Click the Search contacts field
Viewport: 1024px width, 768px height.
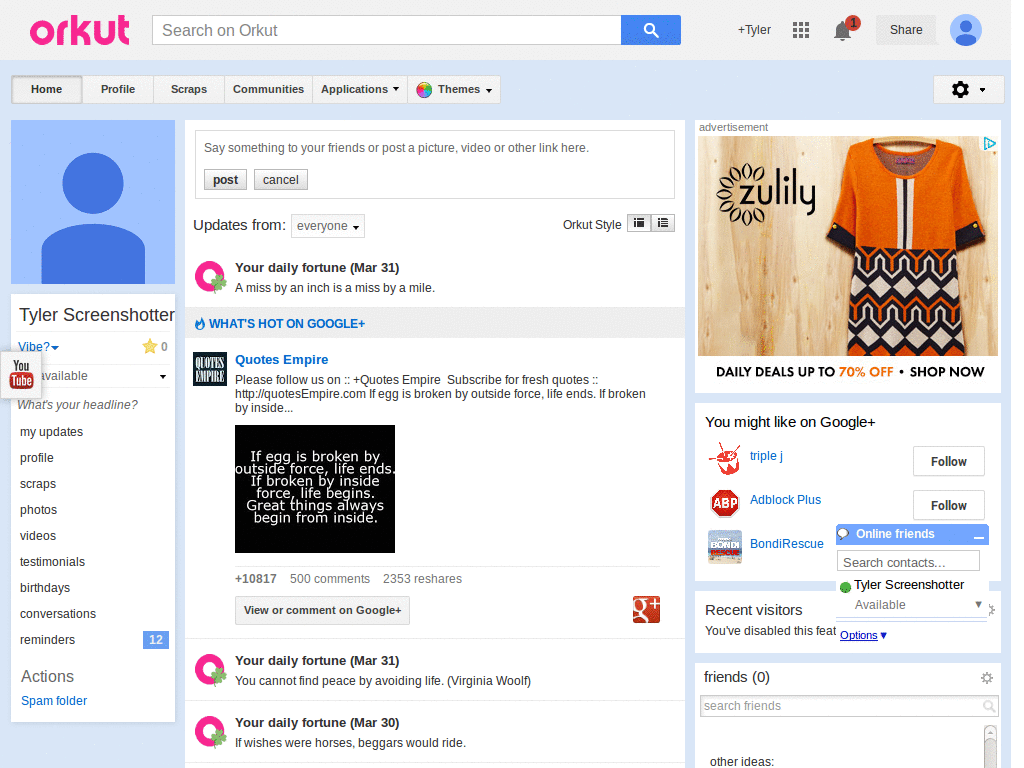point(908,562)
